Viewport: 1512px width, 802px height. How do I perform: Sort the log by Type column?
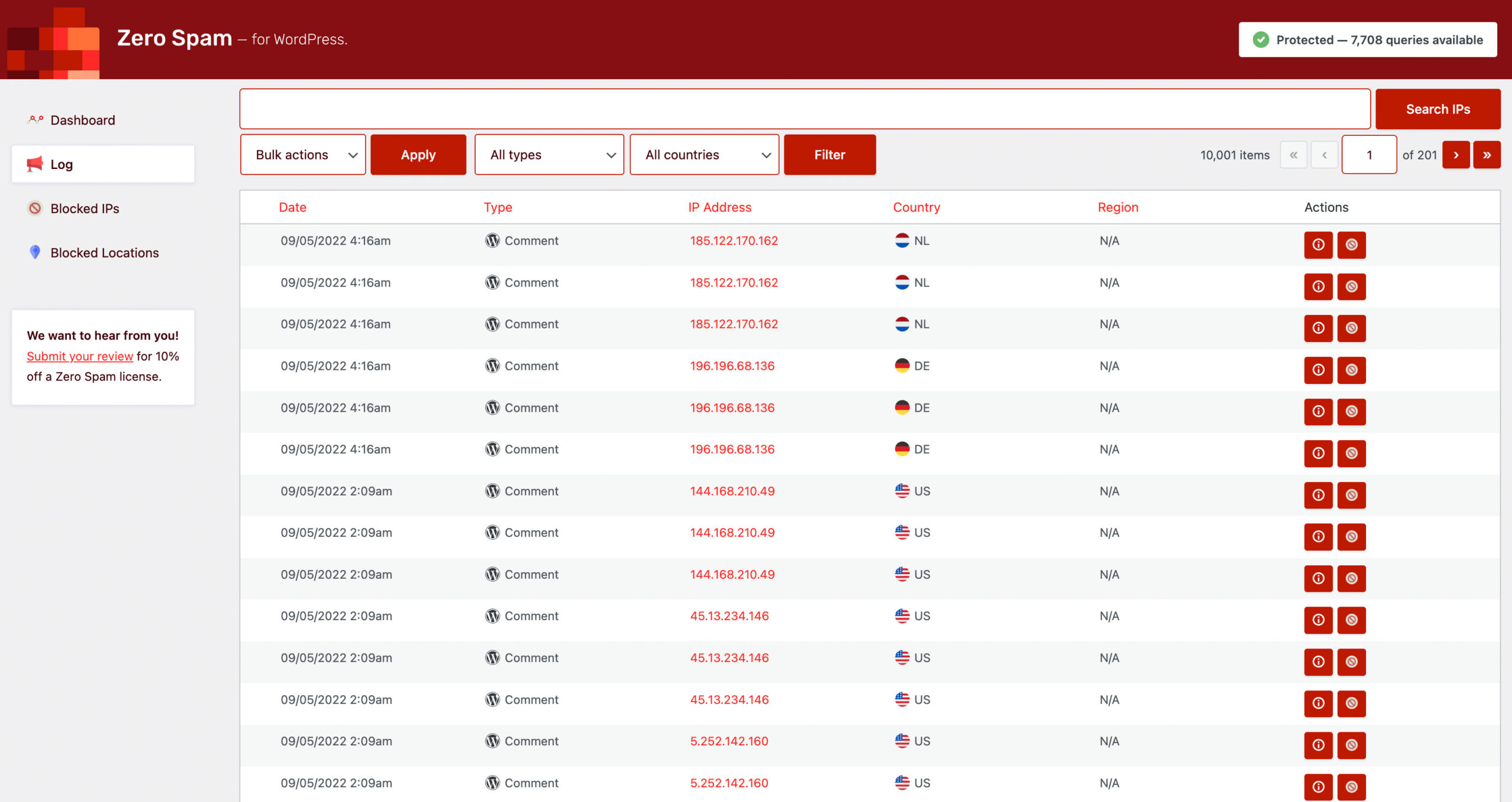click(x=498, y=207)
